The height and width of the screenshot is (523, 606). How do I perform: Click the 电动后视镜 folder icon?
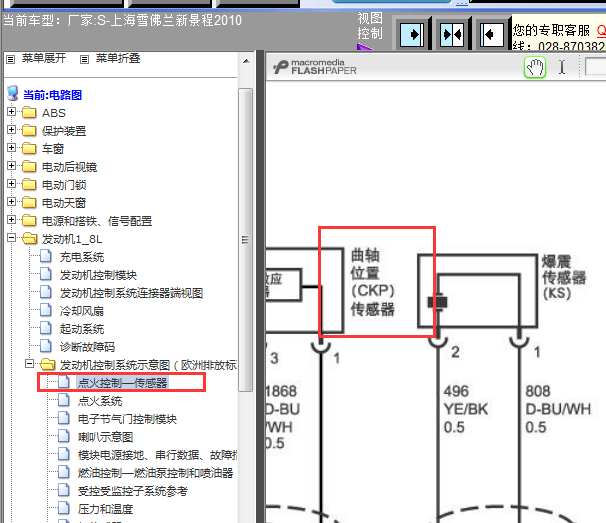click(29, 167)
